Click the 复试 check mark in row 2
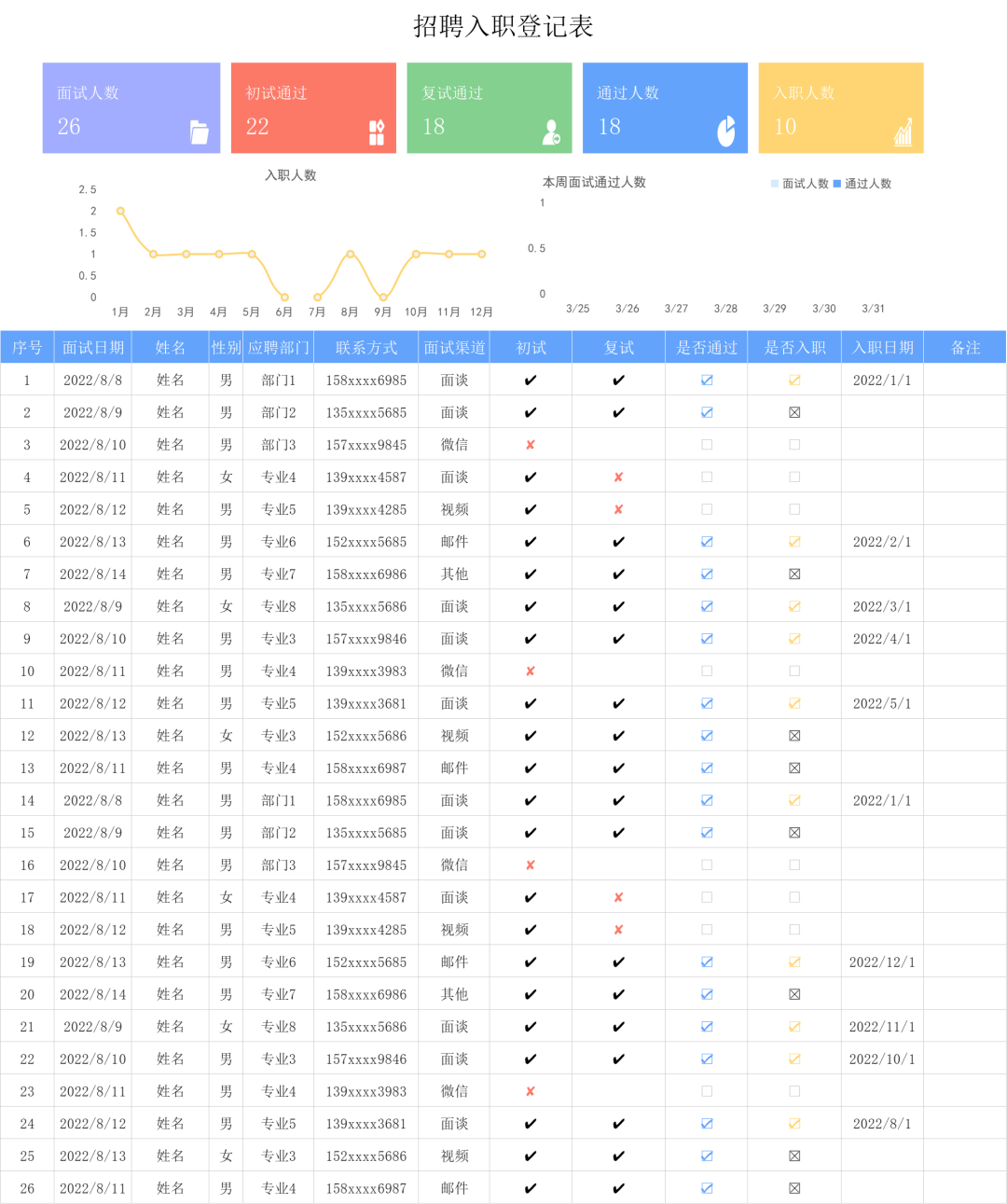Screen dimensions: 1007x1204 click(618, 412)
